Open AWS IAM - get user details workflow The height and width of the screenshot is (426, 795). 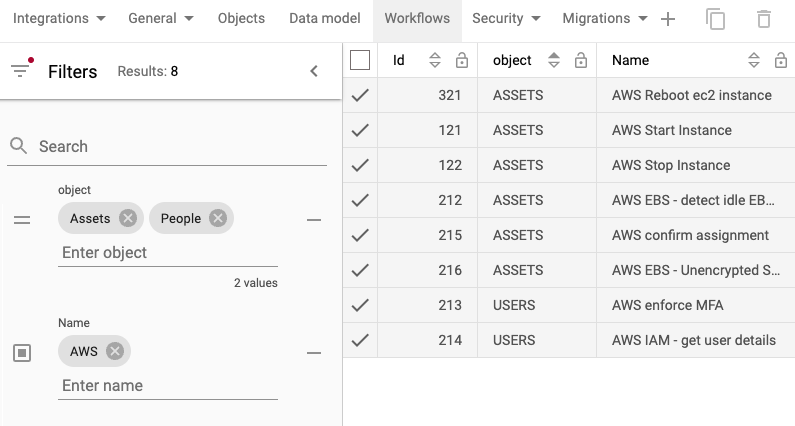tap(694, 340)
